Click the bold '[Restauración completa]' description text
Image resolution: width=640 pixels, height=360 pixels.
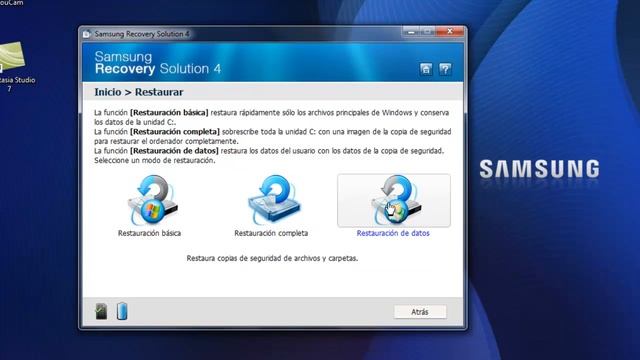(x=175, y=132)
